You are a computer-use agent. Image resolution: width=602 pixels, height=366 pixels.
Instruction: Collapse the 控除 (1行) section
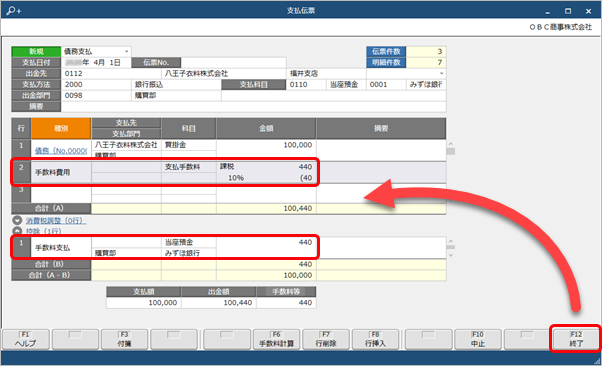pyautogui.click(x=17, y=231)
